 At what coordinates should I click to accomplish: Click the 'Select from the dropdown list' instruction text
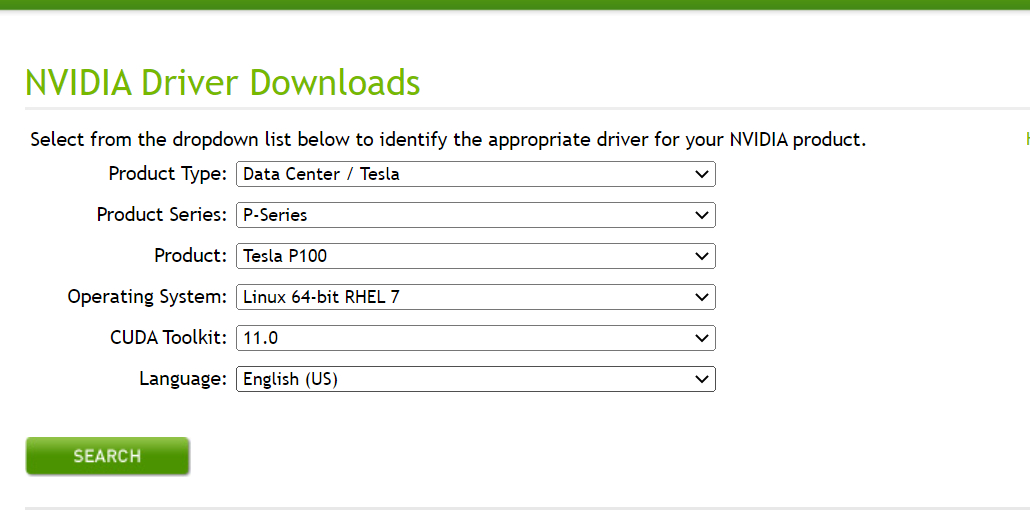(x=448, y=140)
